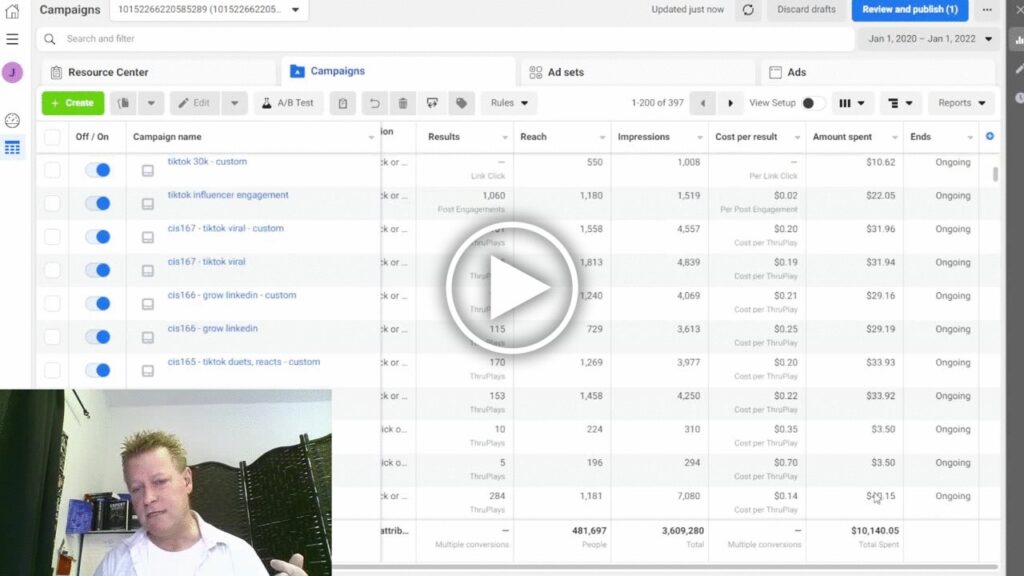1024x576 pixels.
Task: Toggle off cis167 - tiktok viral - custom campaign
Action: (98, 237)
